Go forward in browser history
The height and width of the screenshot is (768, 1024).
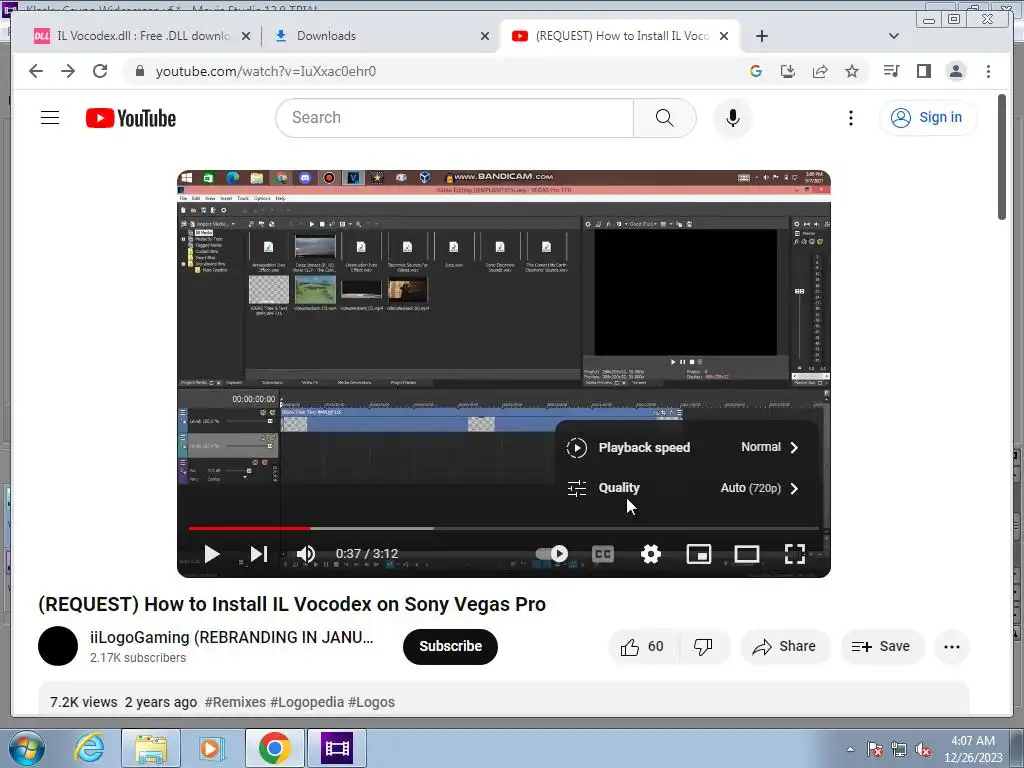coord(68,71)
